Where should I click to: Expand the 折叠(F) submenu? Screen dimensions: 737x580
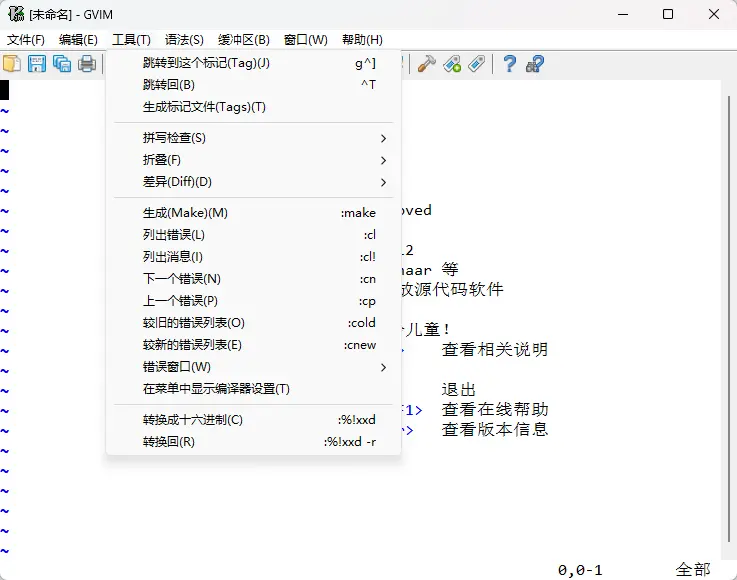[253, 160]
